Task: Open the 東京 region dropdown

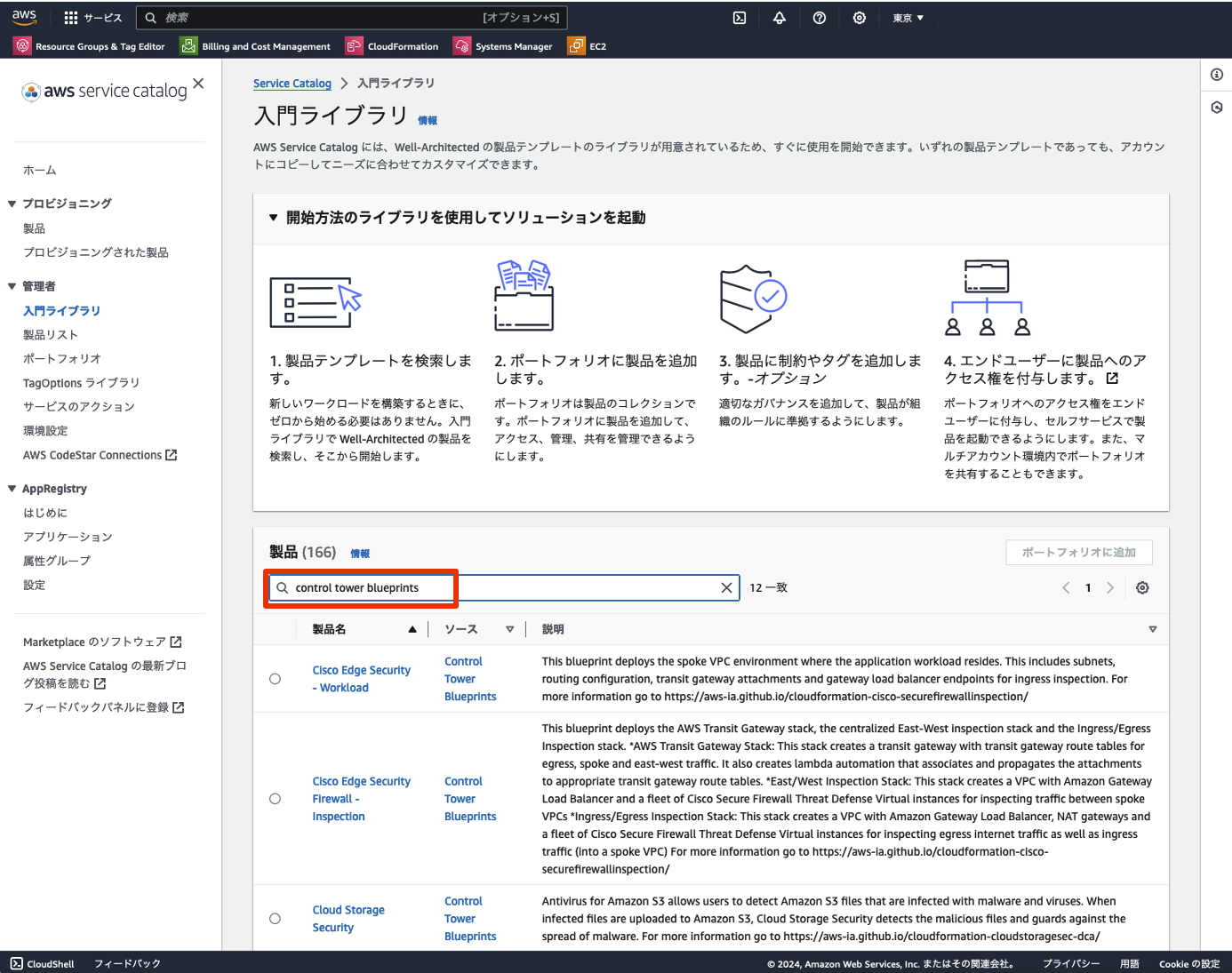Action: tap(908, 17)
